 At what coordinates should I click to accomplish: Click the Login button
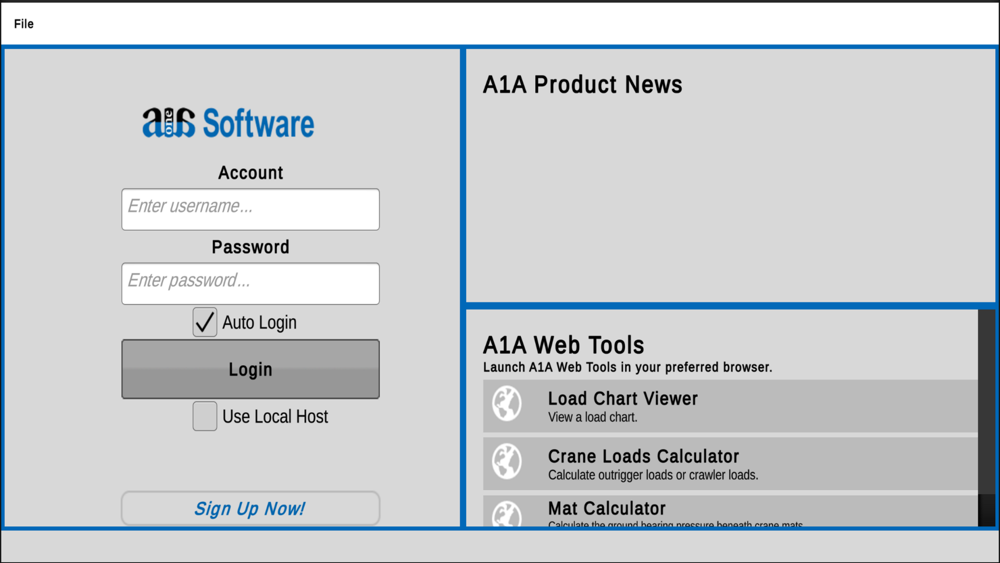[x=251, y=369]
